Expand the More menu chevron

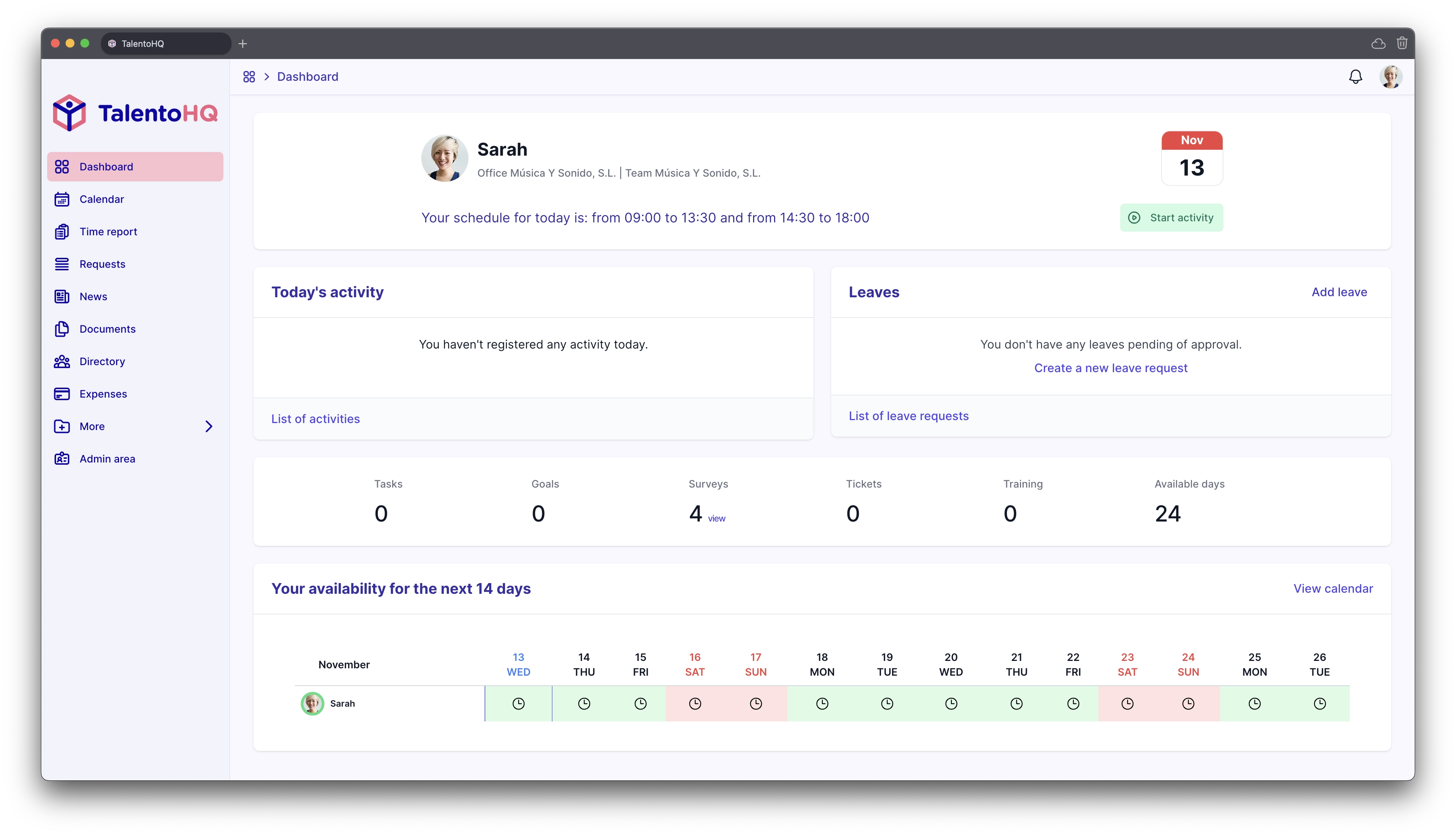pos(209,426)
